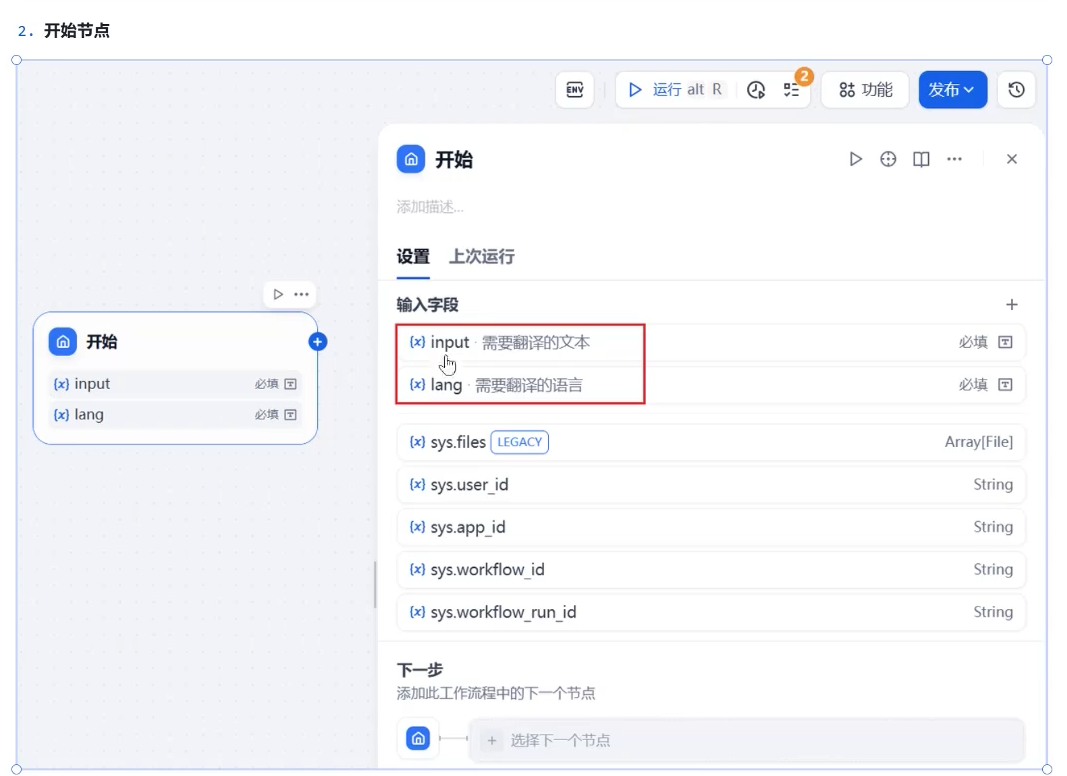The height and width of the screenshot is (776, 1067).
Task: Open more options ellipsis in 开始 panel
Action: (955, 159)
